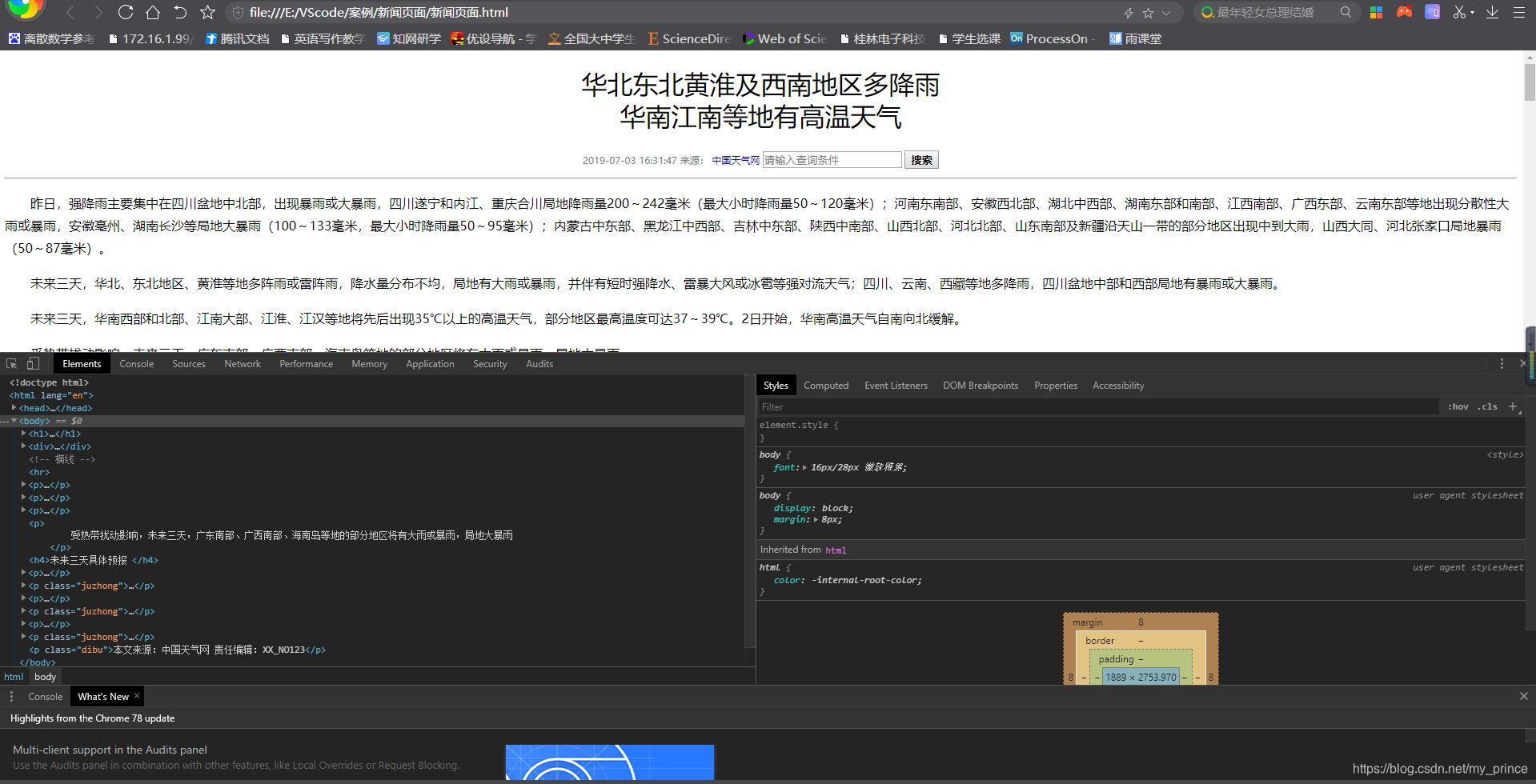
Task: Toggle the device toolbar icon
Action: pos(33,363)
